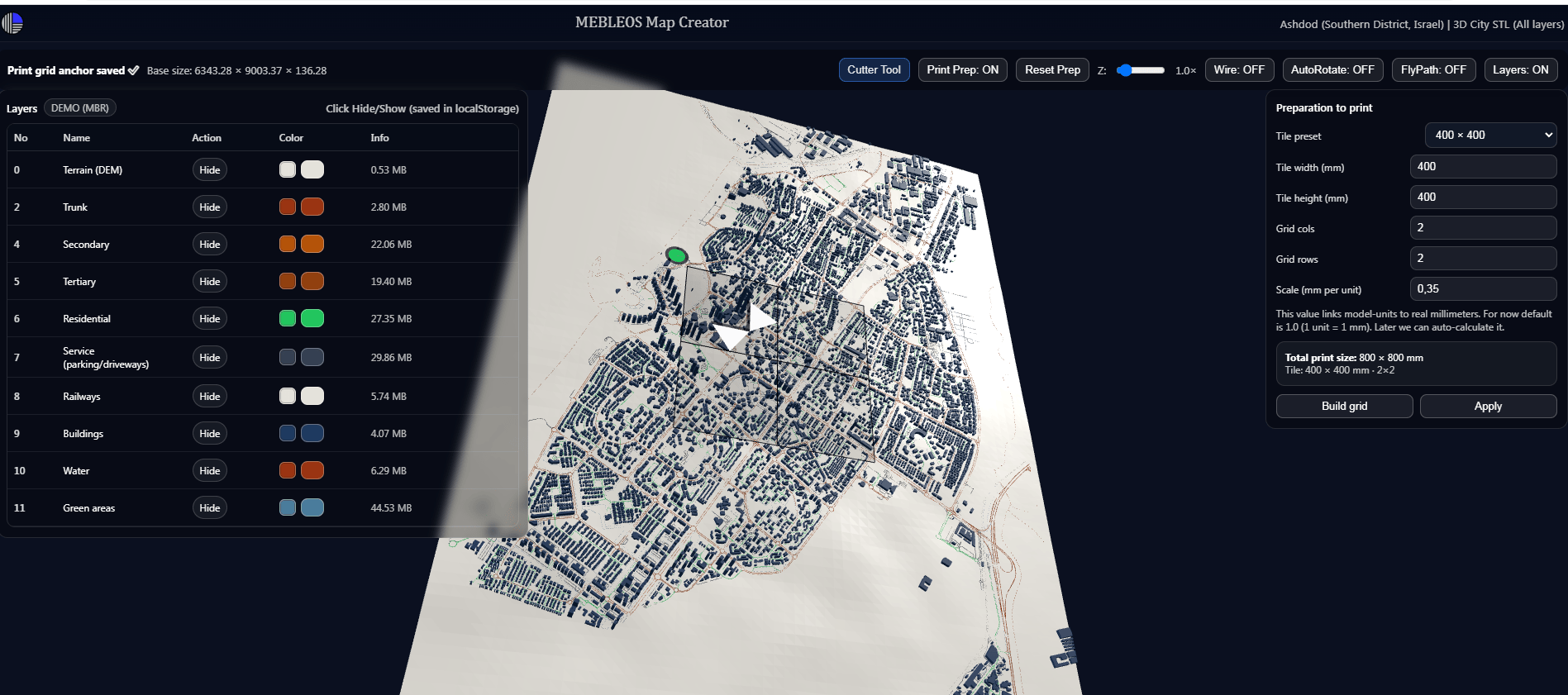Open the Cutter Tool
This screenshot has height=695, width=1568.
tap(874, 69)
